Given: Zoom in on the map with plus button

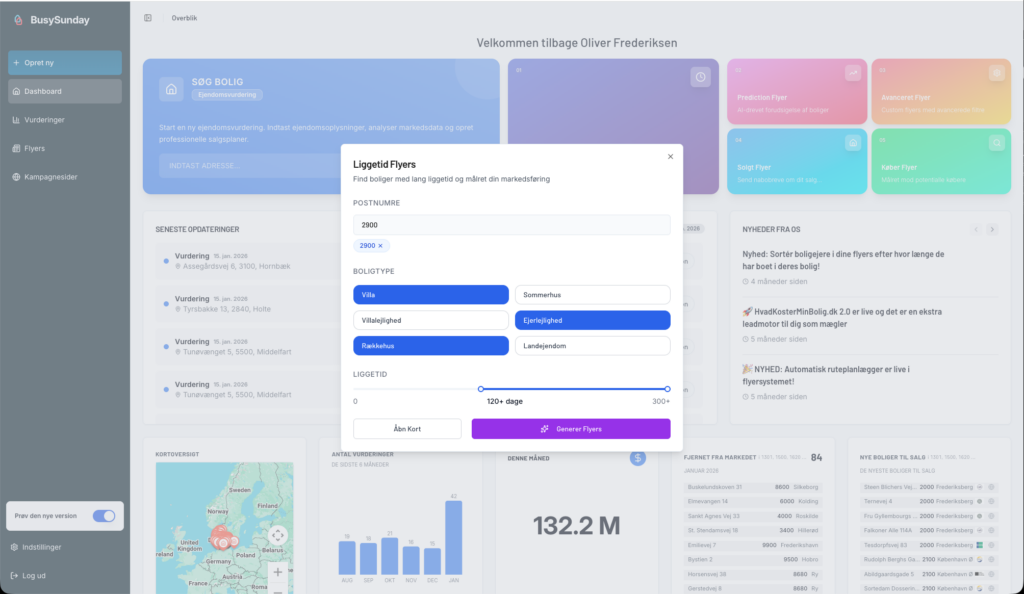Looking at the screenshot, I should 278,572.
